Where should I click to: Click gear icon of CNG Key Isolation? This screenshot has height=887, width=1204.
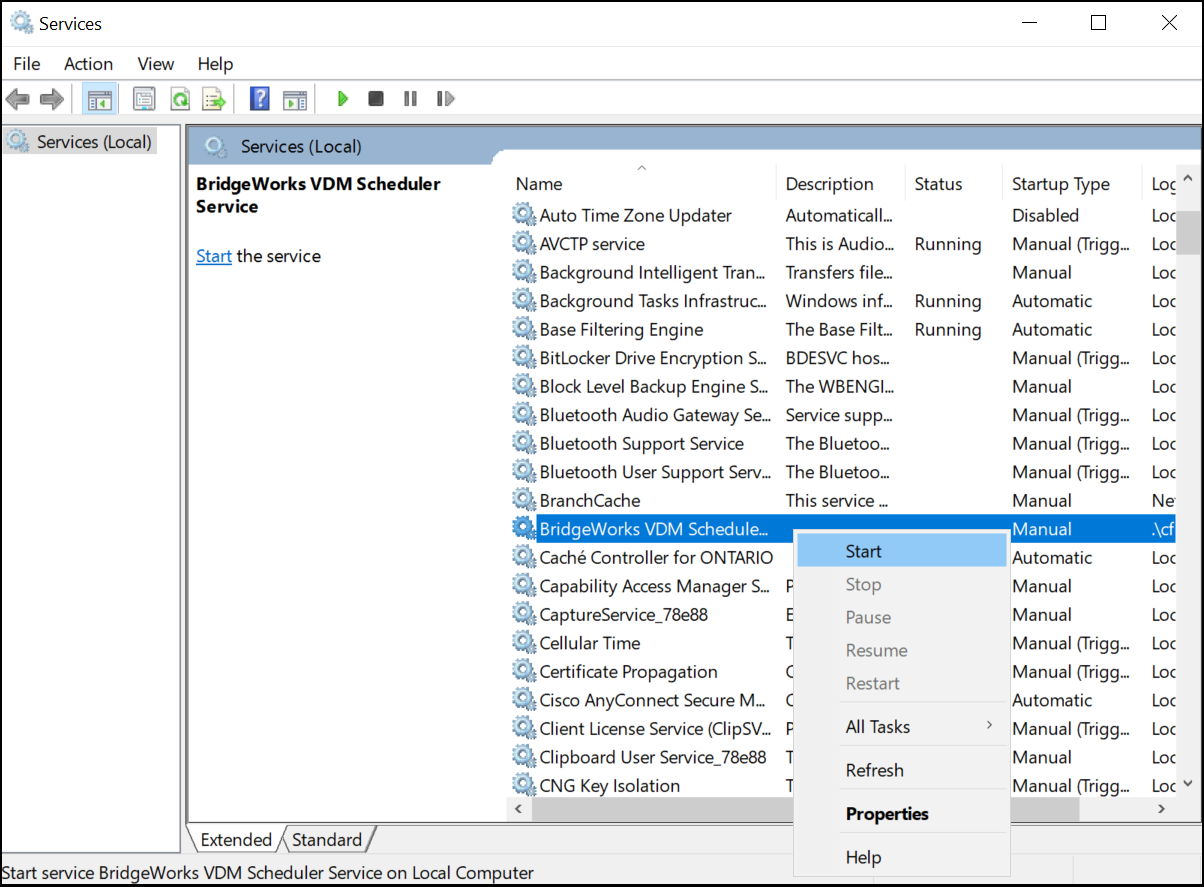coord(524,785)
